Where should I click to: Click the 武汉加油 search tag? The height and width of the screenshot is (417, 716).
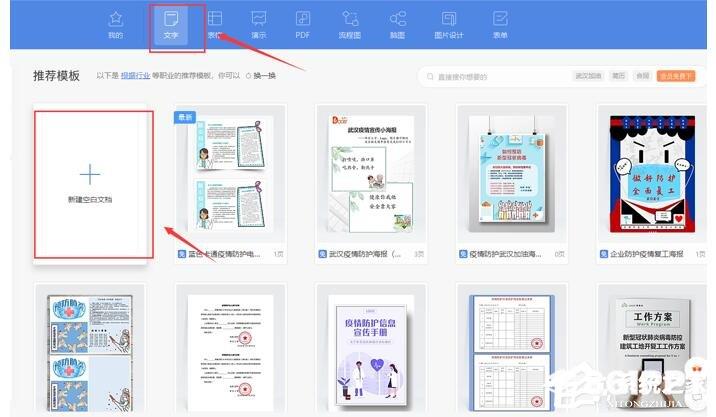(x=588, y=76)
